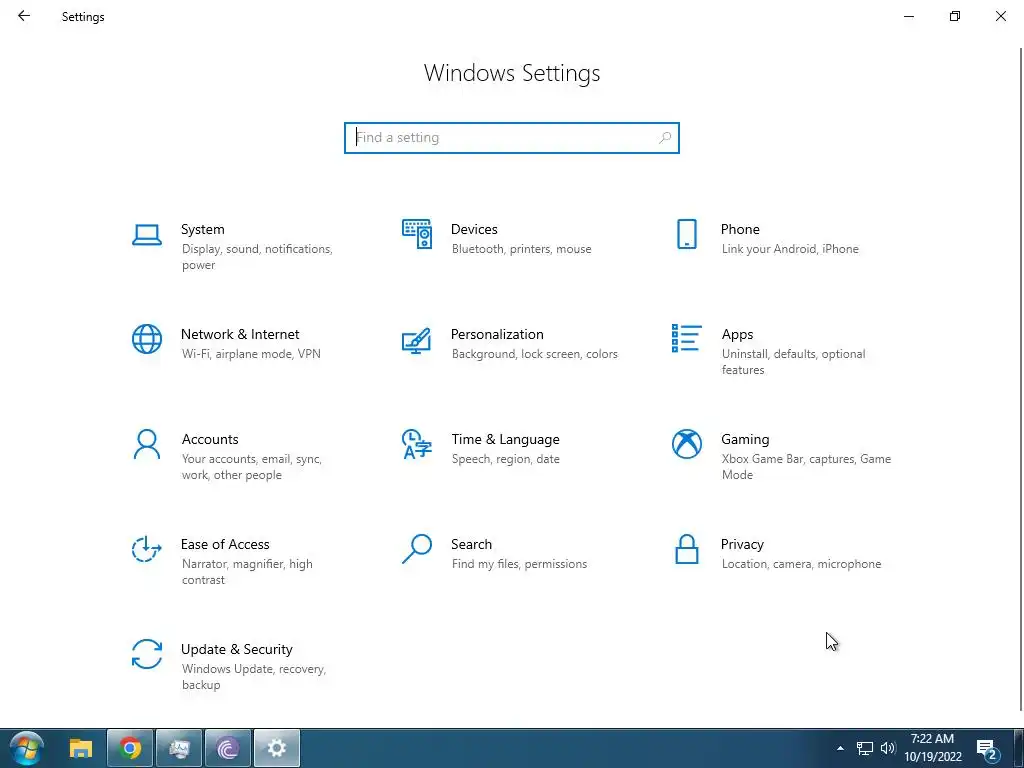This screenshot has width=1024, height=768.
Task: Select the Settings gear taskbar icon
Action: tap(277, 748)
